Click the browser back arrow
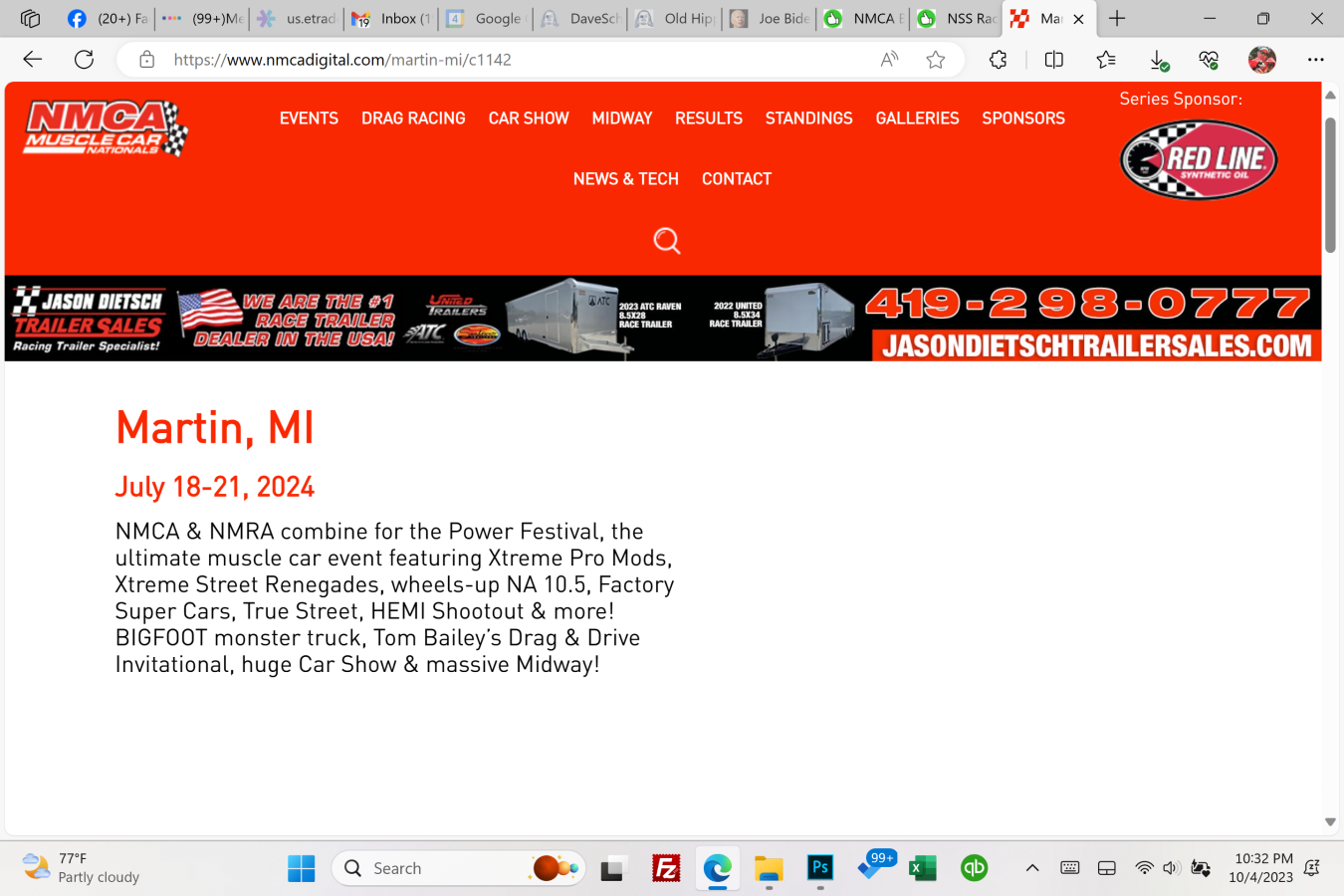 [x=33, y=60]
